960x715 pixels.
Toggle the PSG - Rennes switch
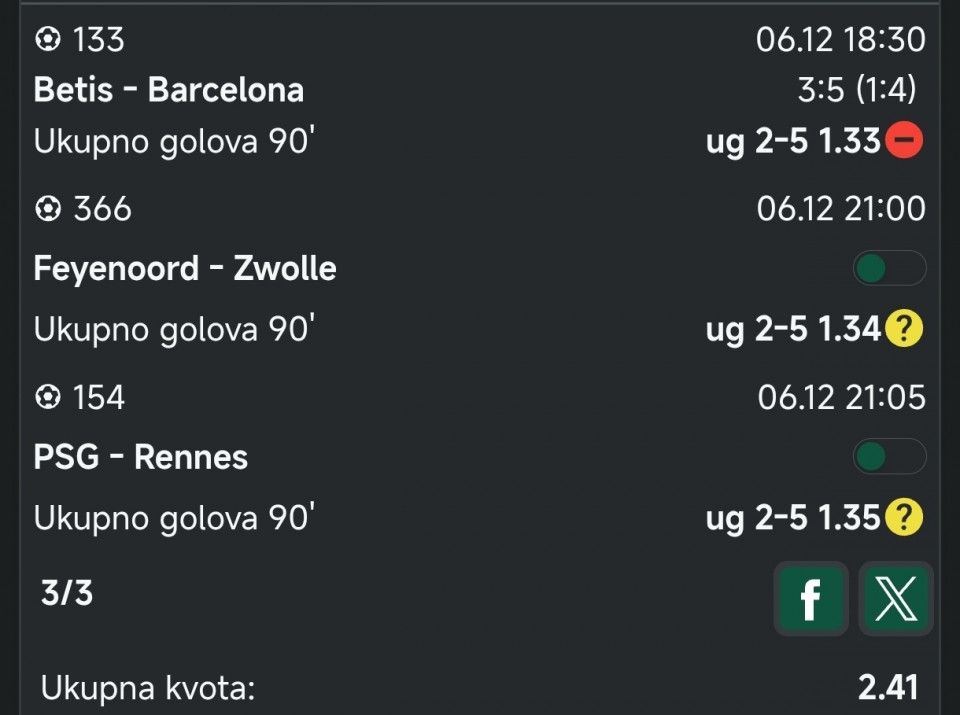click(889, 457)
